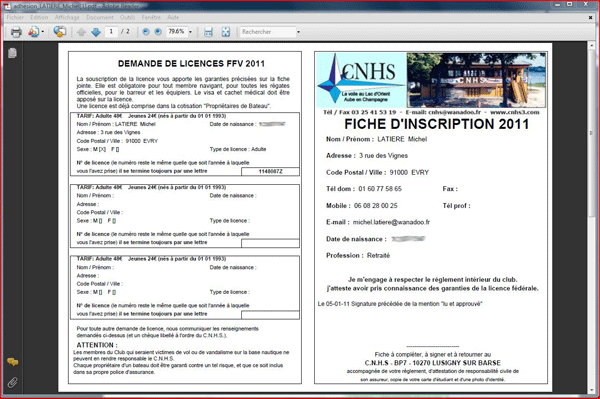The height and width of the screenshot is (399, 600).
Task: Click the zoom out minus button
Action: 146,32
